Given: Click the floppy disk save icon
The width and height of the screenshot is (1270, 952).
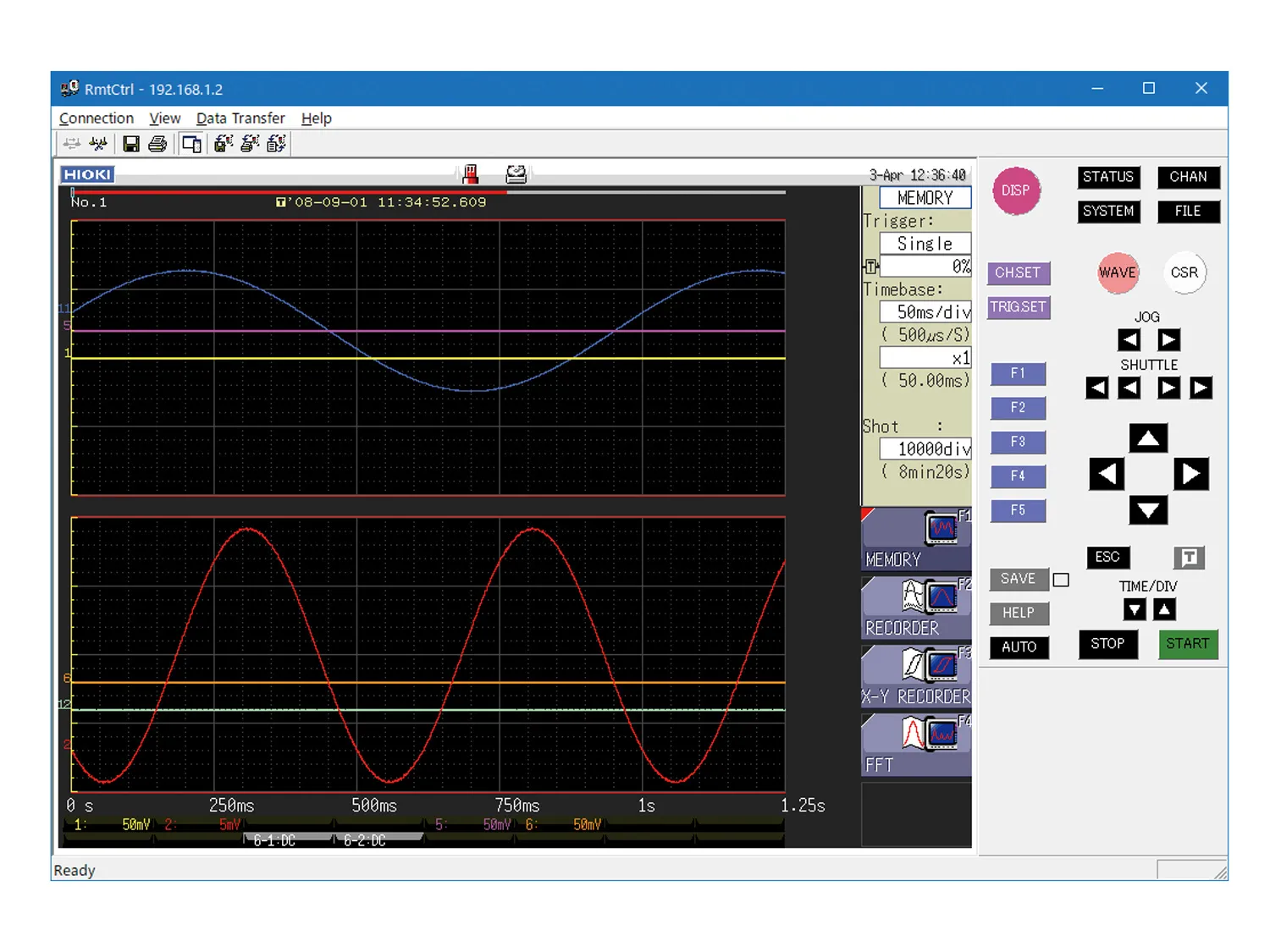Looking at the screenshot, I should click(131, 144).
